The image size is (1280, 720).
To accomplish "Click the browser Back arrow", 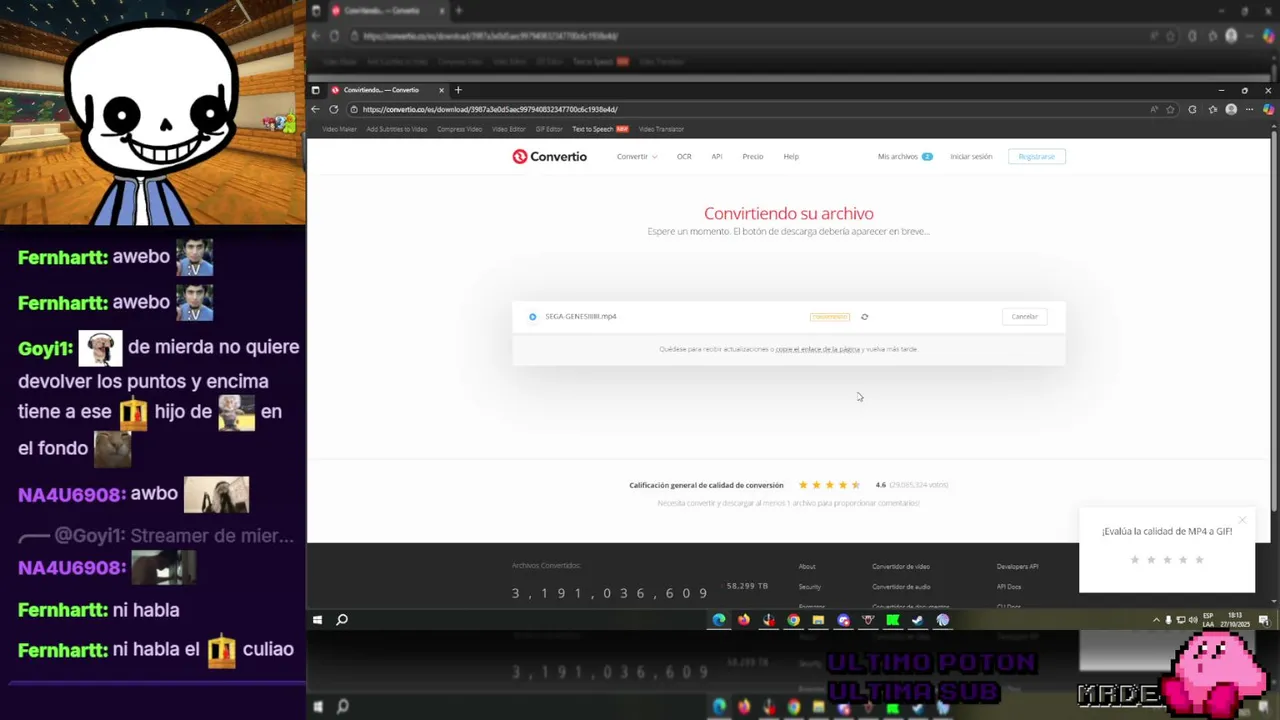I will coord(316,109).
